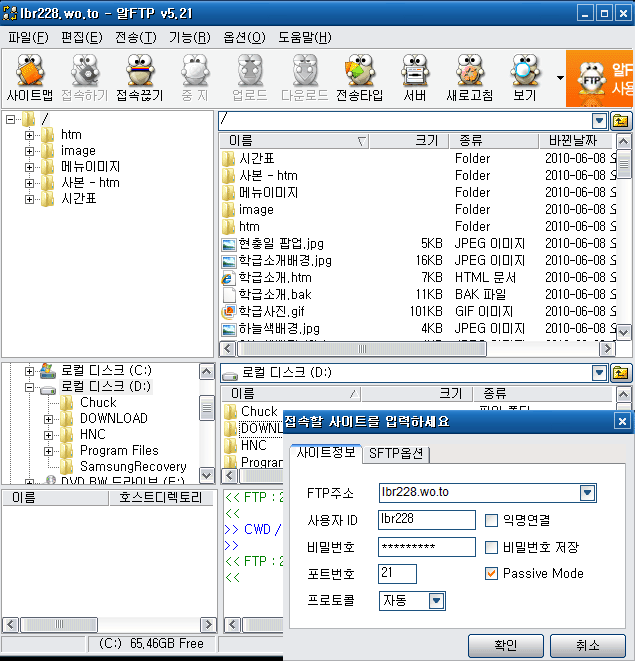Click the 새로고침 refresh toolbar icon
This screenshot has height=661, width=635.
coord(471,79)
